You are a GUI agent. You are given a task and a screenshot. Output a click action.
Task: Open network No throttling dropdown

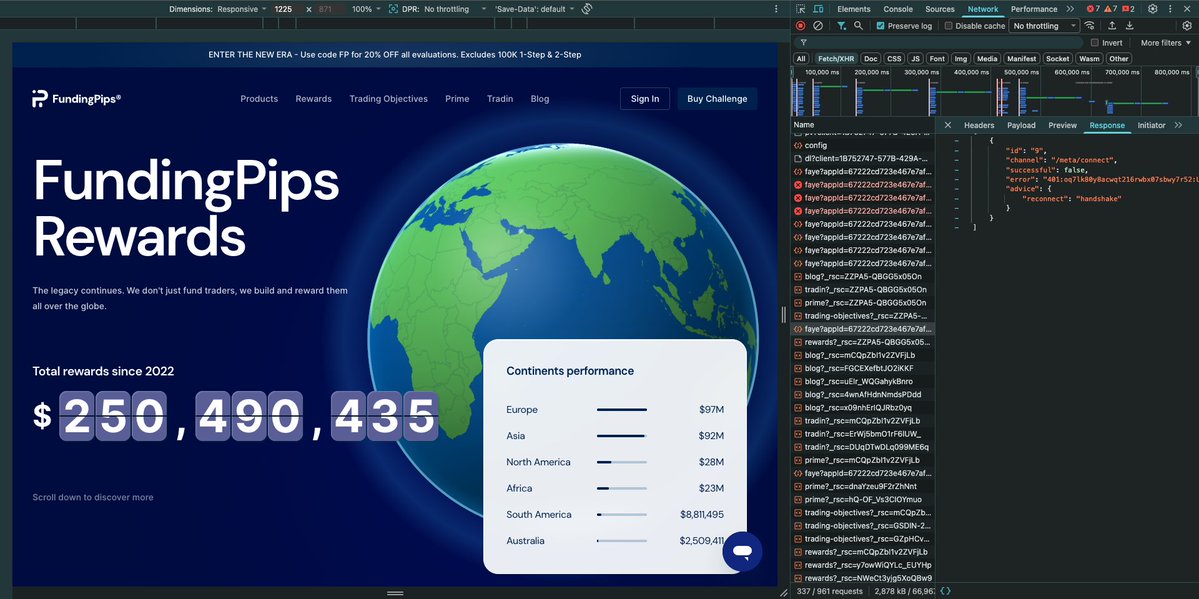(x=1044, y=26)
